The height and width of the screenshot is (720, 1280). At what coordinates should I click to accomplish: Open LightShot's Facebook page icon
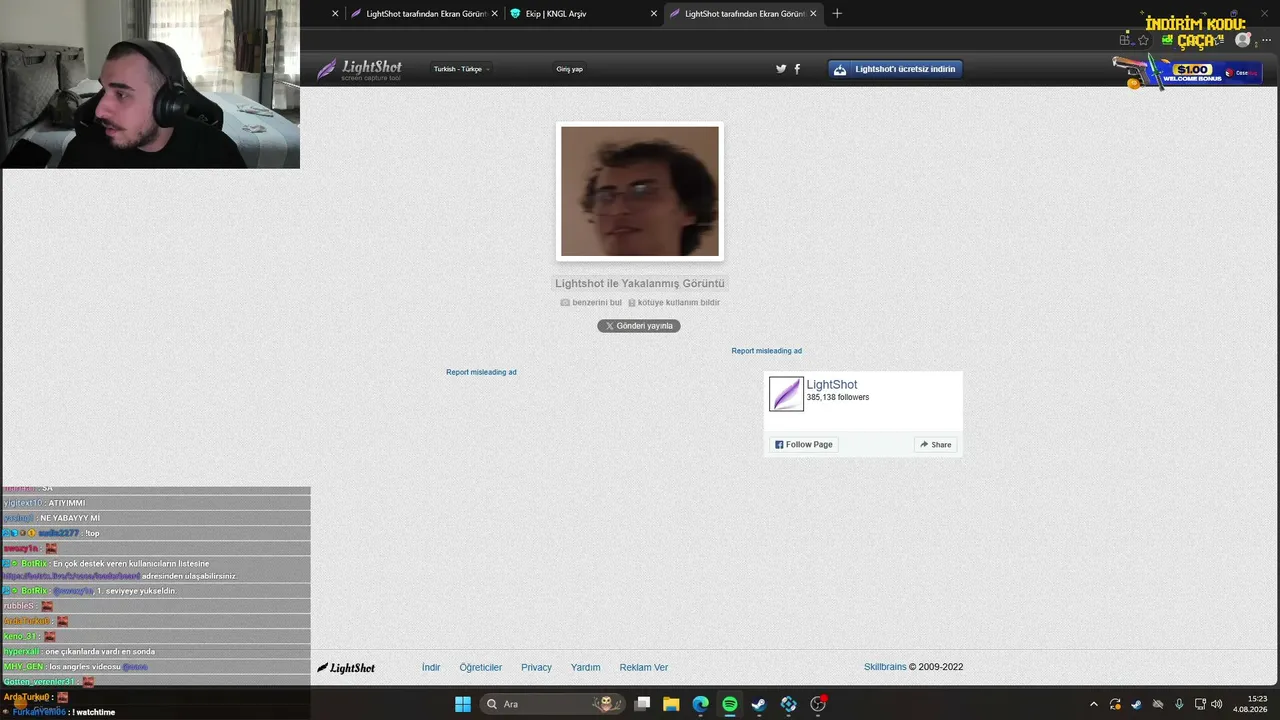[x=797, y=69]
